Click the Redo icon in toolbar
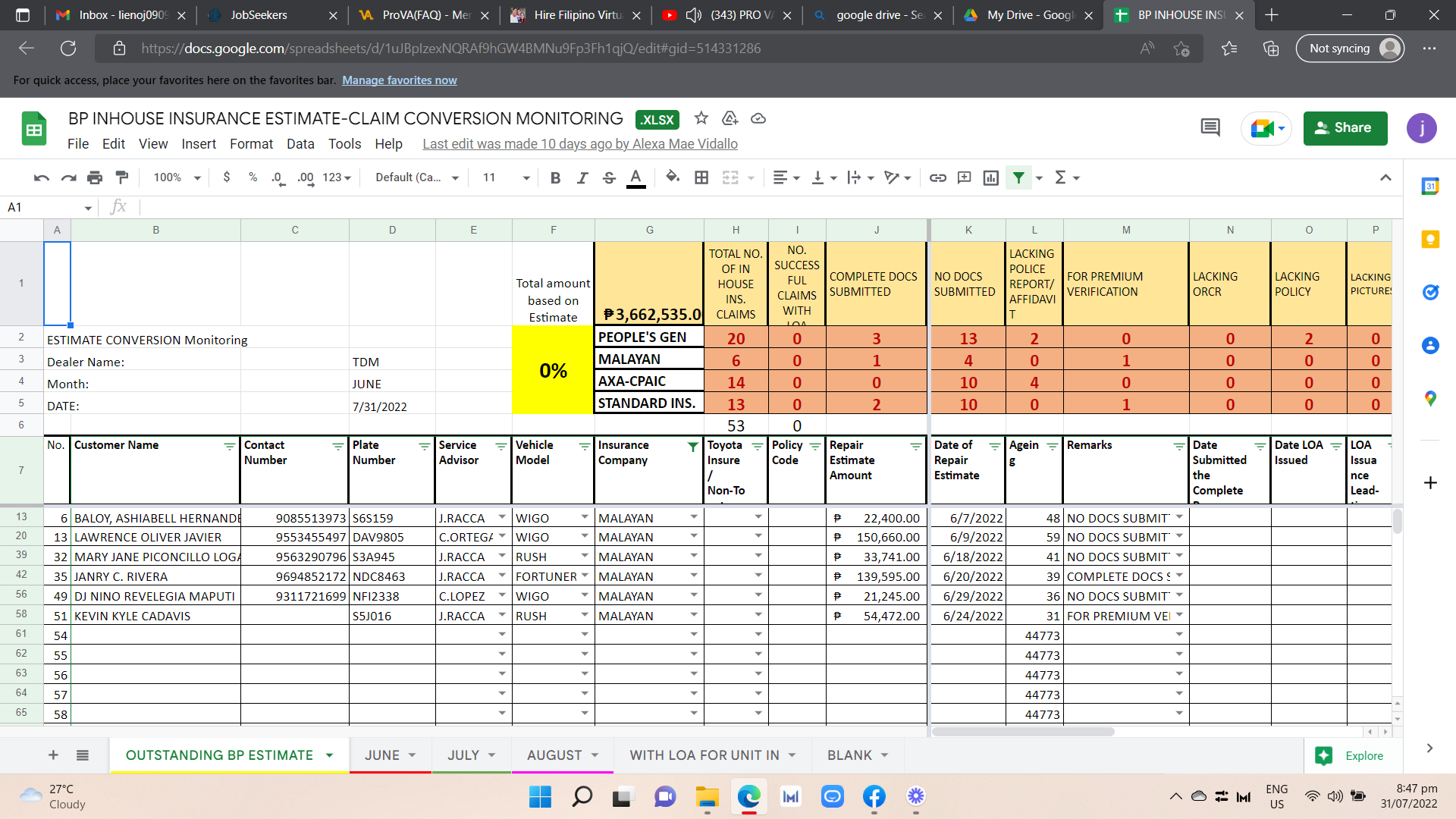Image resolution: width=1456 pixels, height=819 pixels. point(68,177)
